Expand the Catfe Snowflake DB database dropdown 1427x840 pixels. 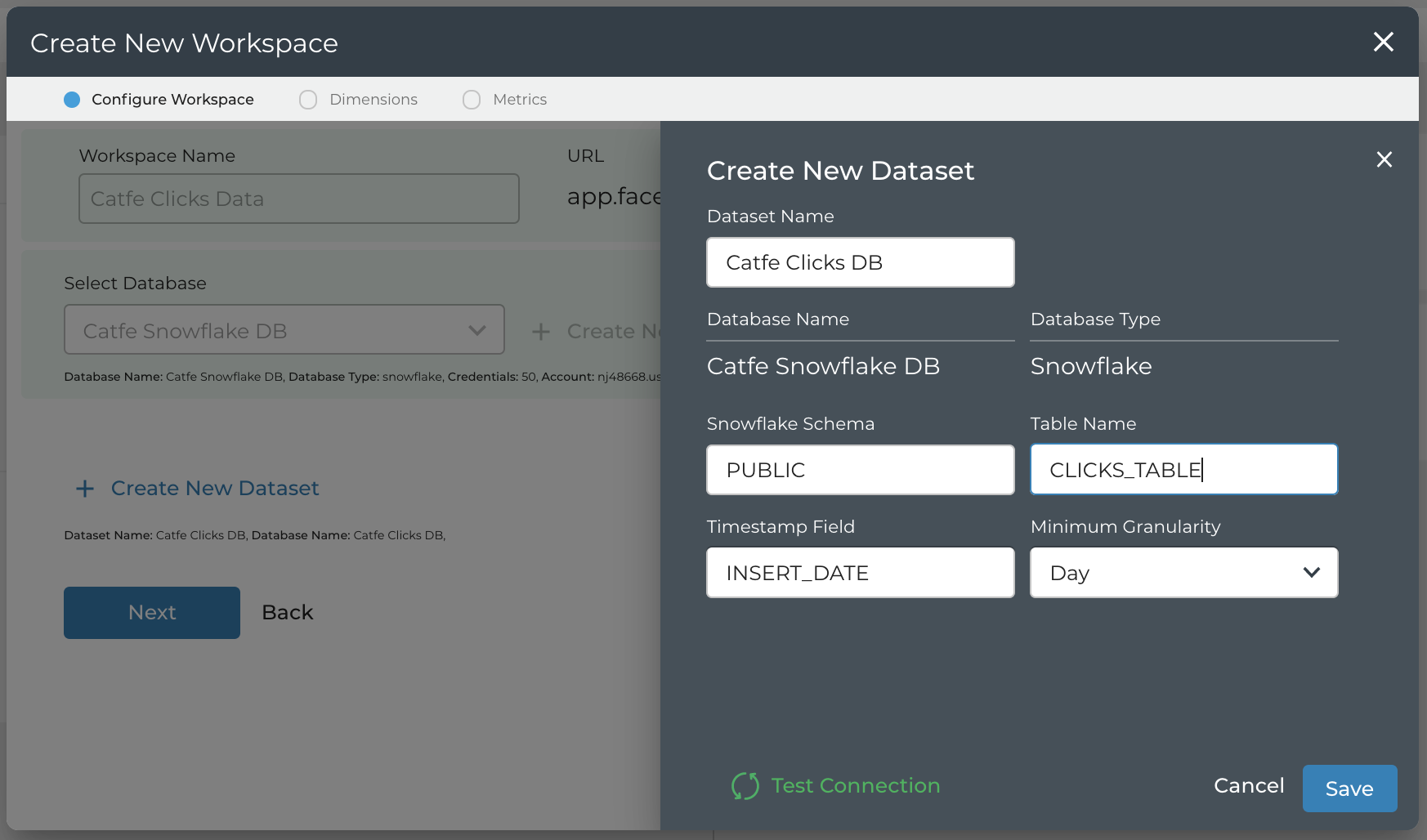(284, 330)
